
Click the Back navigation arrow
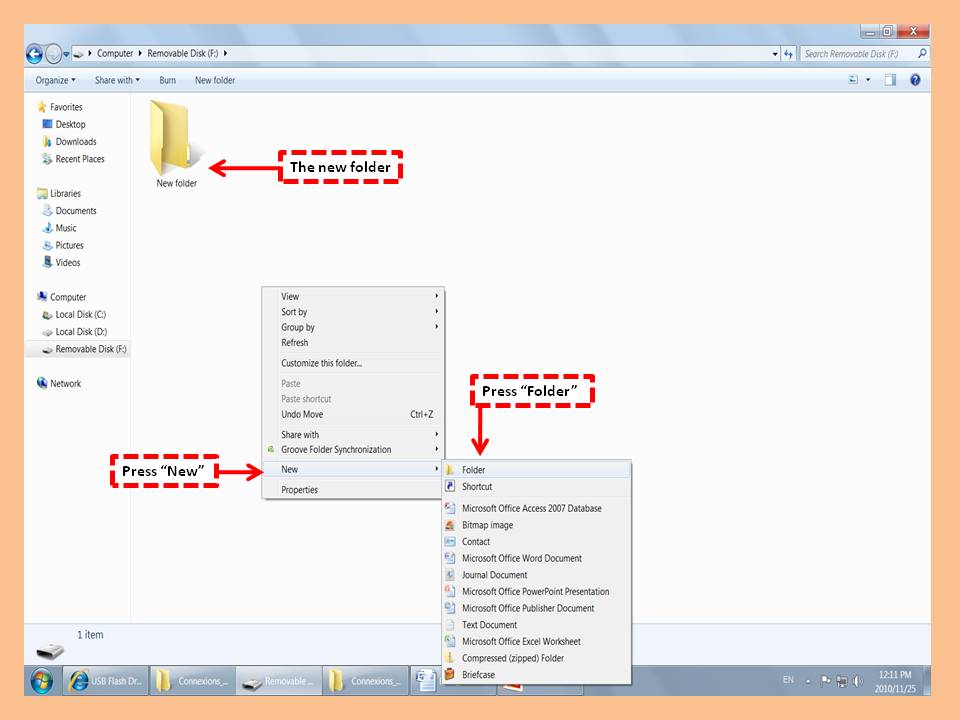click(35, 54)
